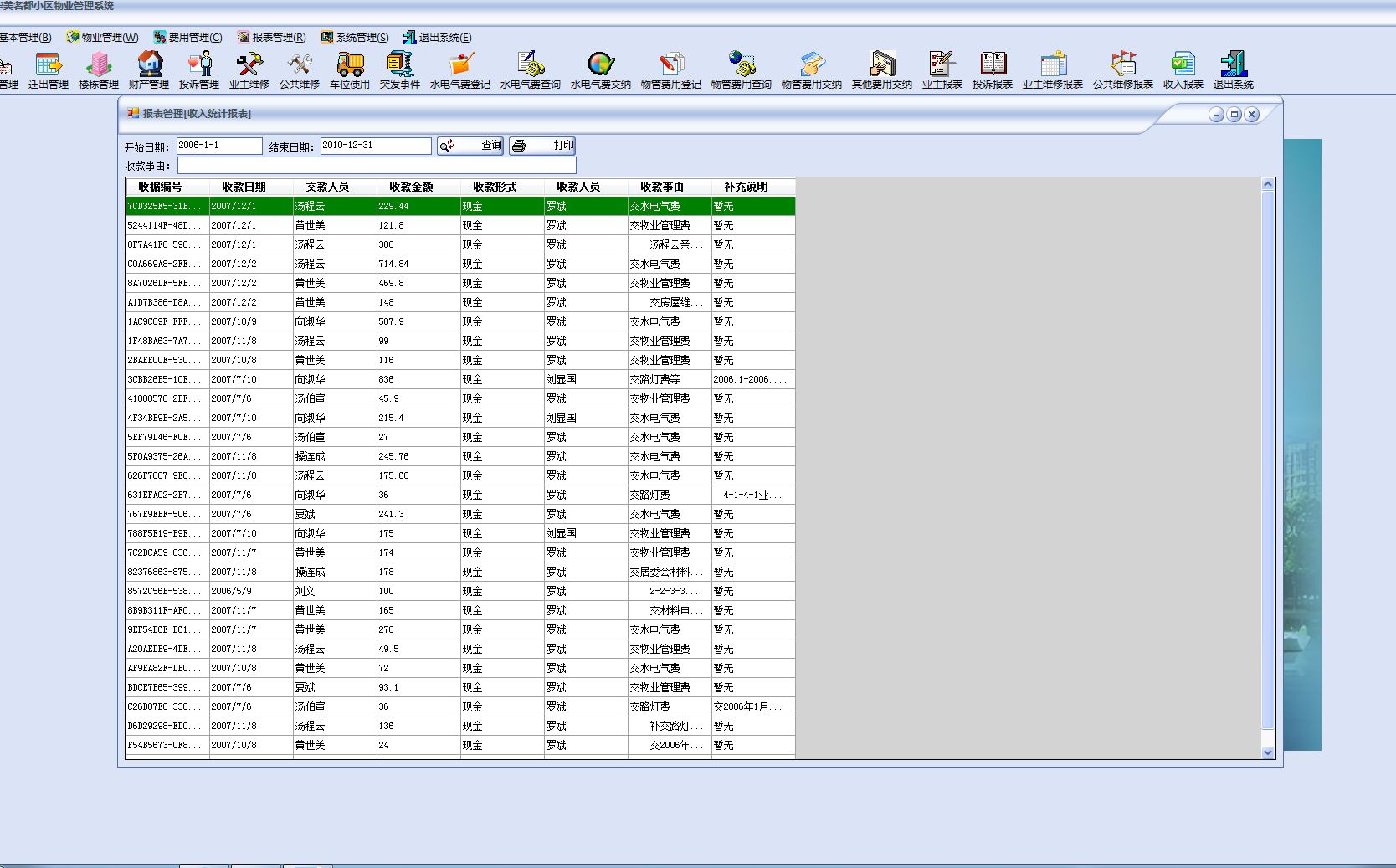Select row with receipt 8572C56B-538

pyautogui.click(x=460, y=591)
